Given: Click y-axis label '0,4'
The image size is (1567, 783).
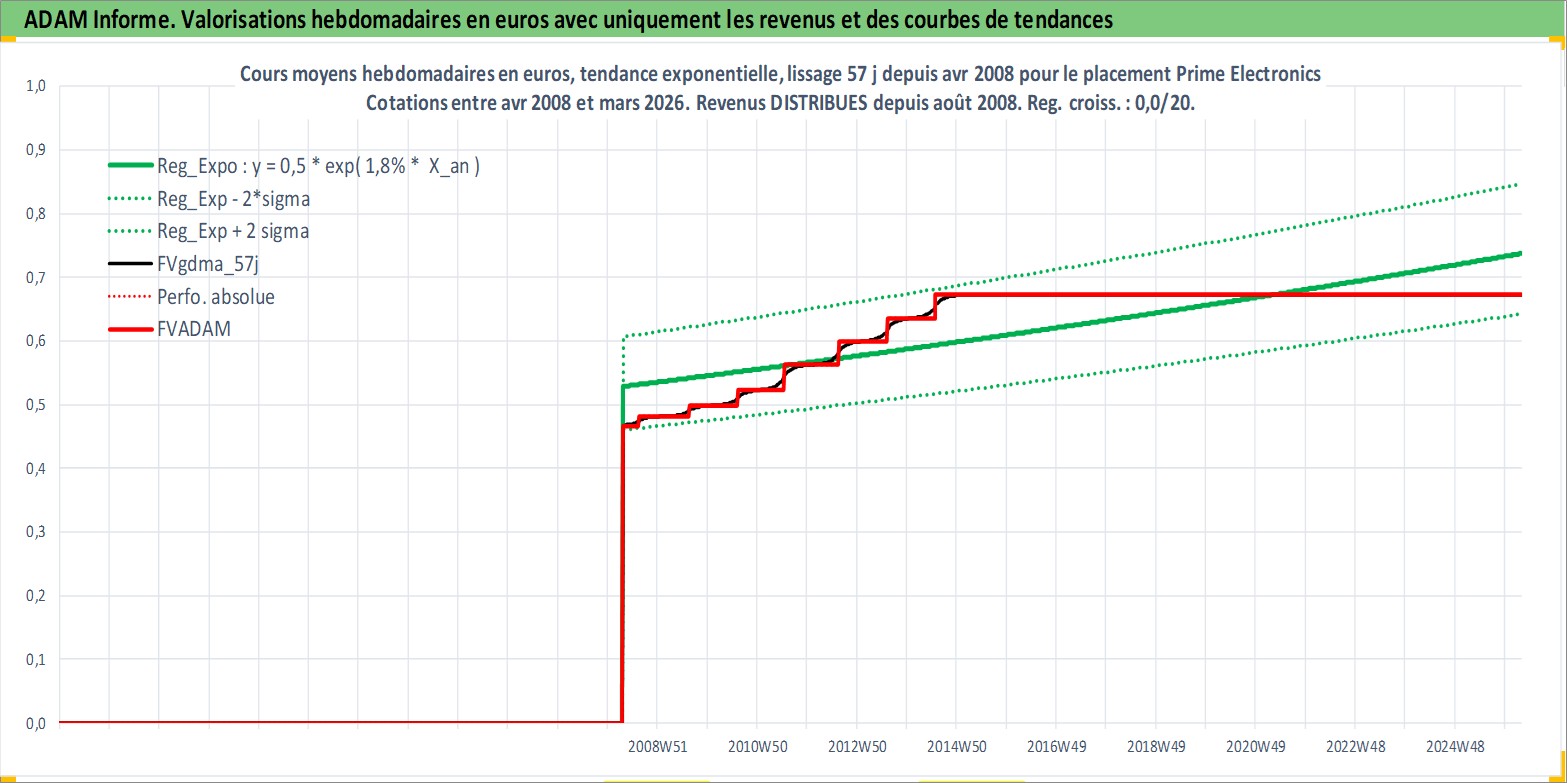Looking at the screenshot, I should click(x=37, y=468).
